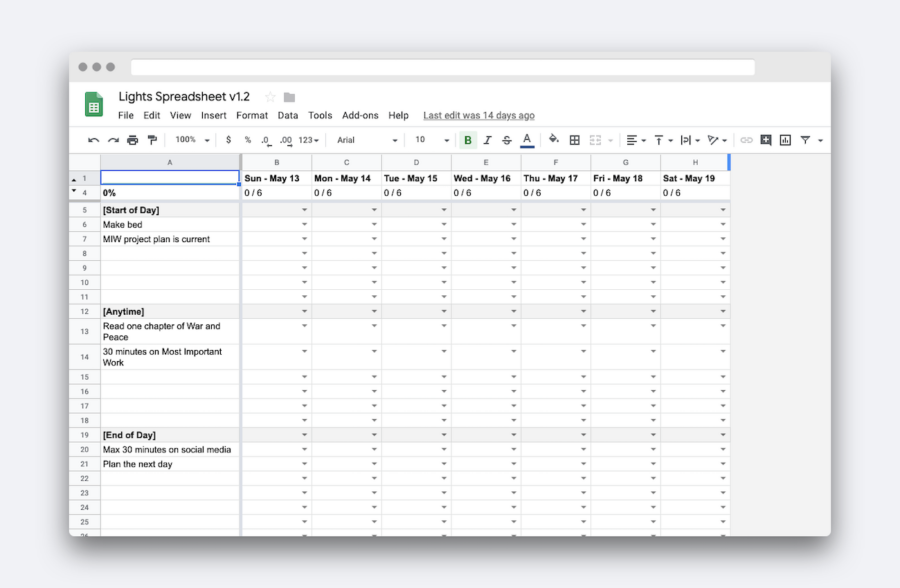
Task: Toggle bold formatting button
Action: point(468,140)
